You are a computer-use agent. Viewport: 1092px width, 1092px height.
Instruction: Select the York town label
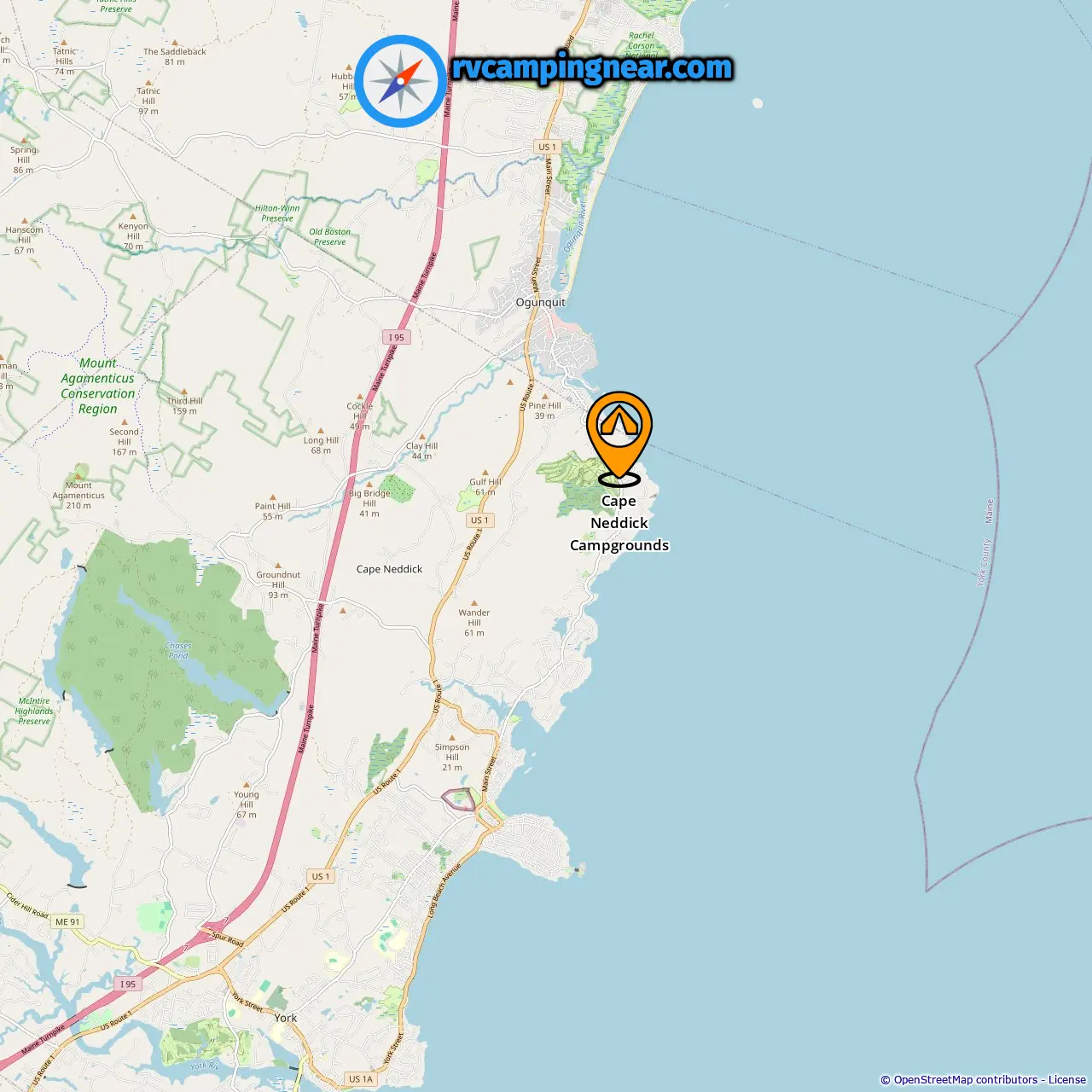286,1018
